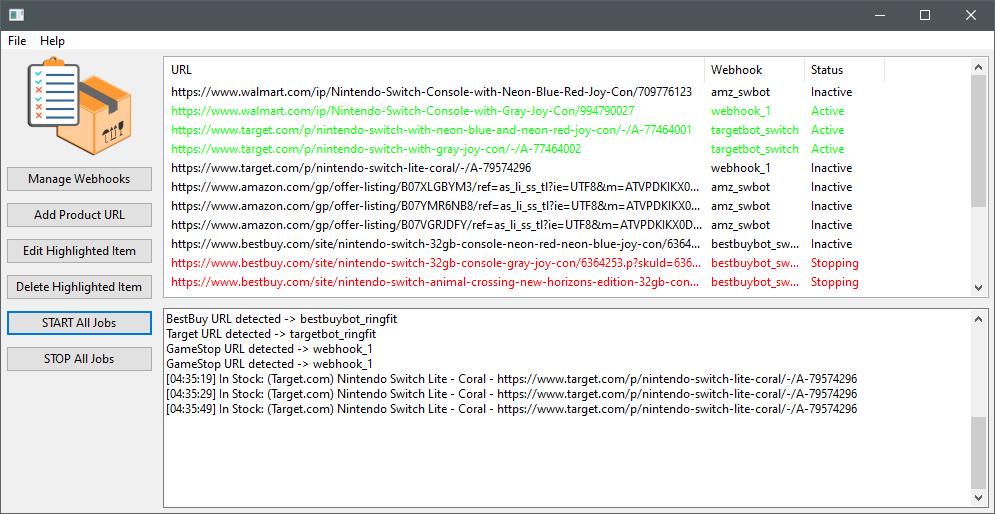Select BestBuy console-gray-joy-con URL
995x514 pixels.
(434, 263)
